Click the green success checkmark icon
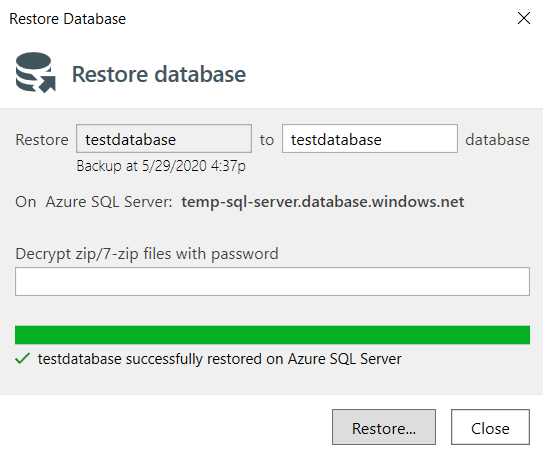543x457 pixels. coord(23,359)
